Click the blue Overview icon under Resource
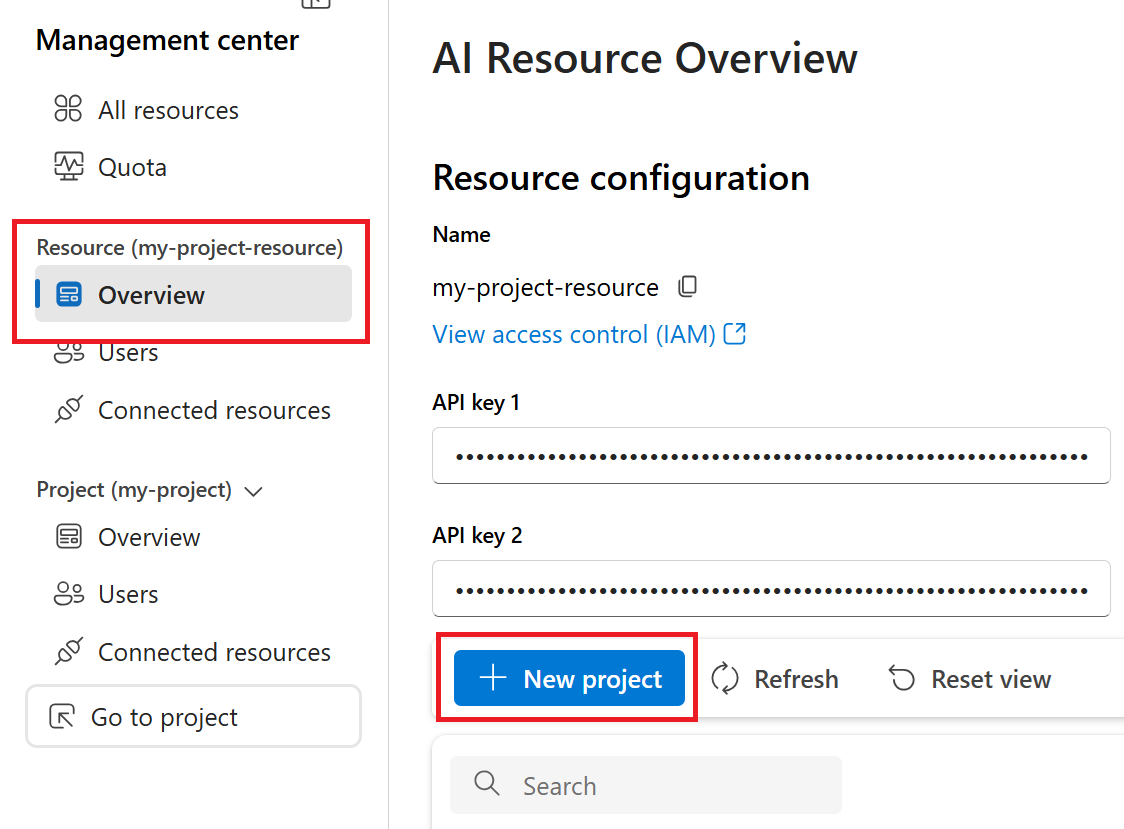 pos(69,295)
